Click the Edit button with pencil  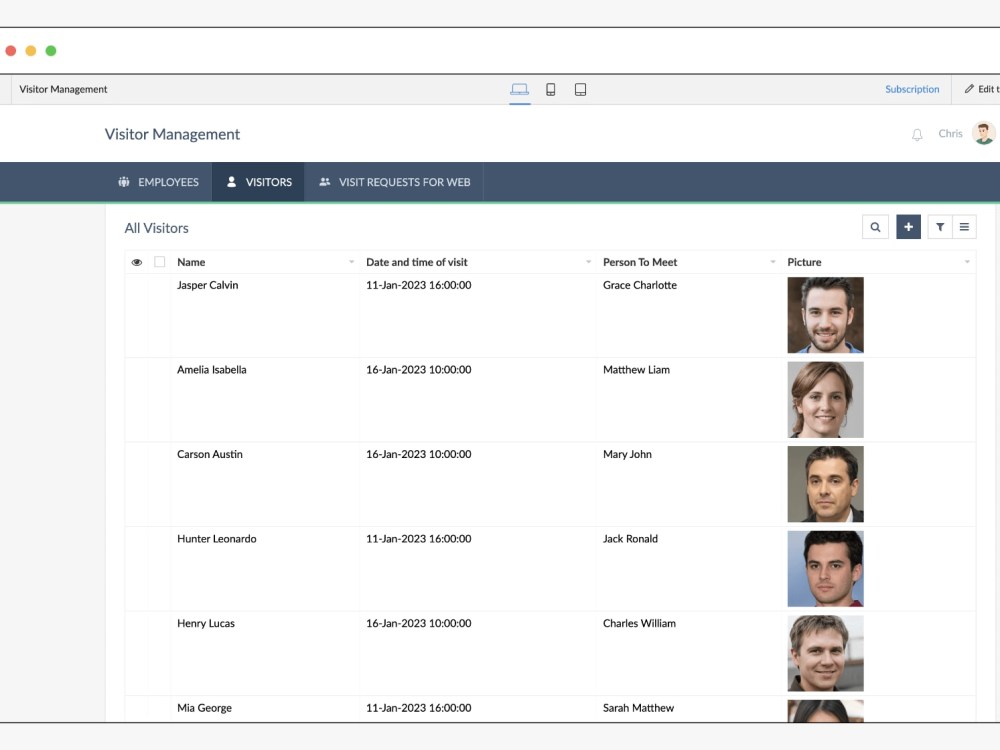[x=982, y=89]
